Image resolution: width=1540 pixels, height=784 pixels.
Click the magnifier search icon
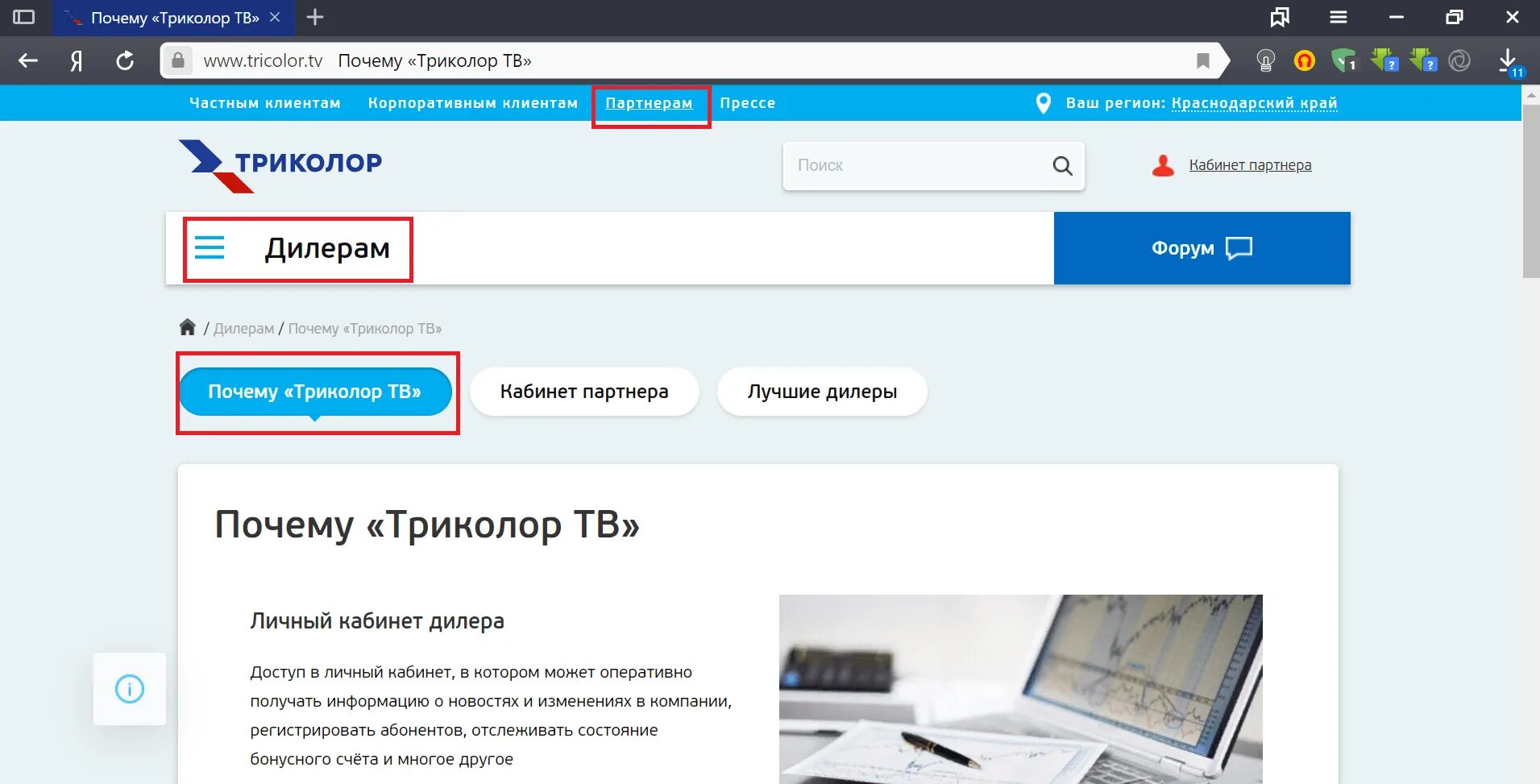coord(1063,166)
